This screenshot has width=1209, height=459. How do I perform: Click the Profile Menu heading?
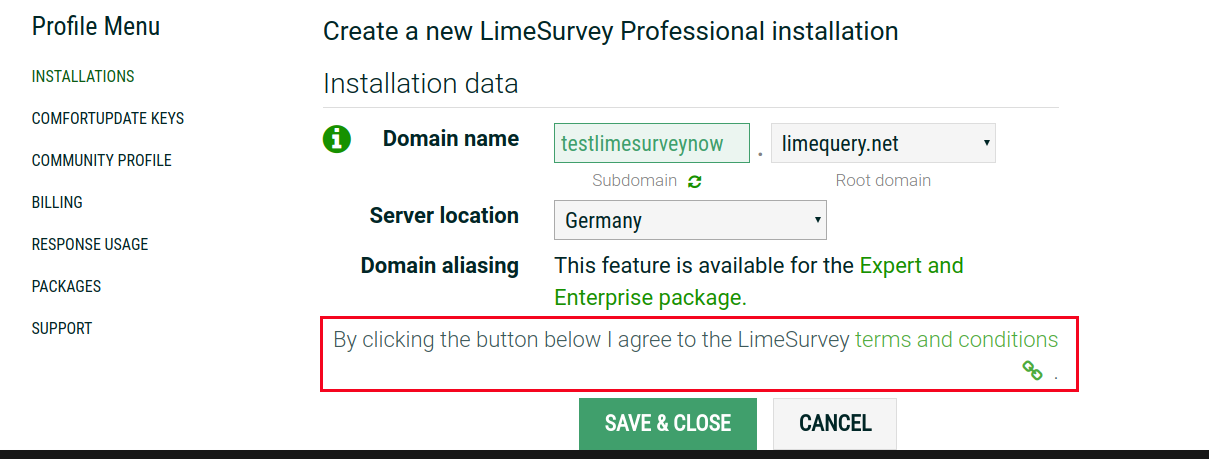[x=96, y=26]
